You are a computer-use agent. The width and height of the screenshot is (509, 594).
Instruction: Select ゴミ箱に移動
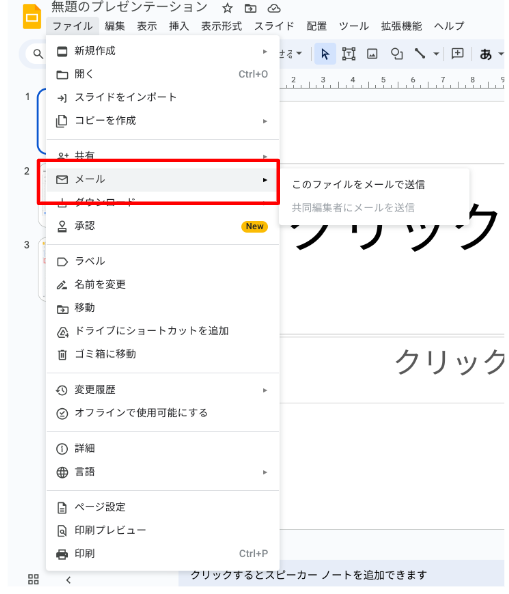(162, 354)
